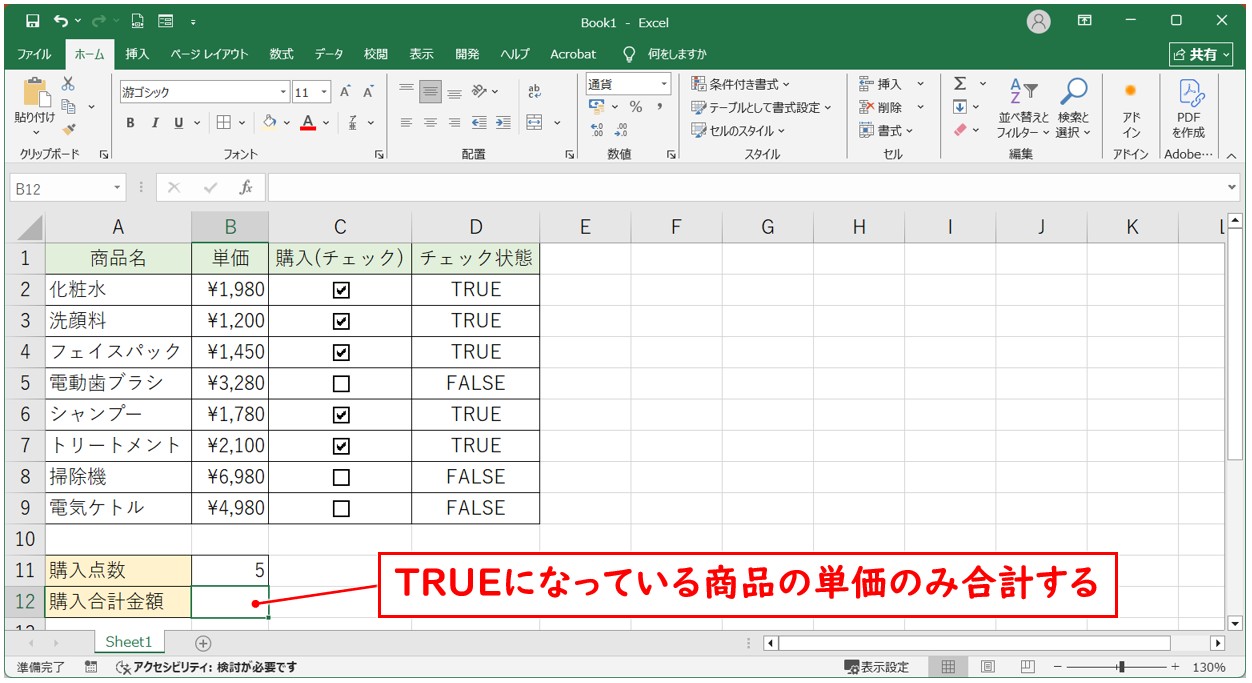The image size is (1252, 683).
Task: Click the fill color bucket swatch
Action: (x=270, y=123)
